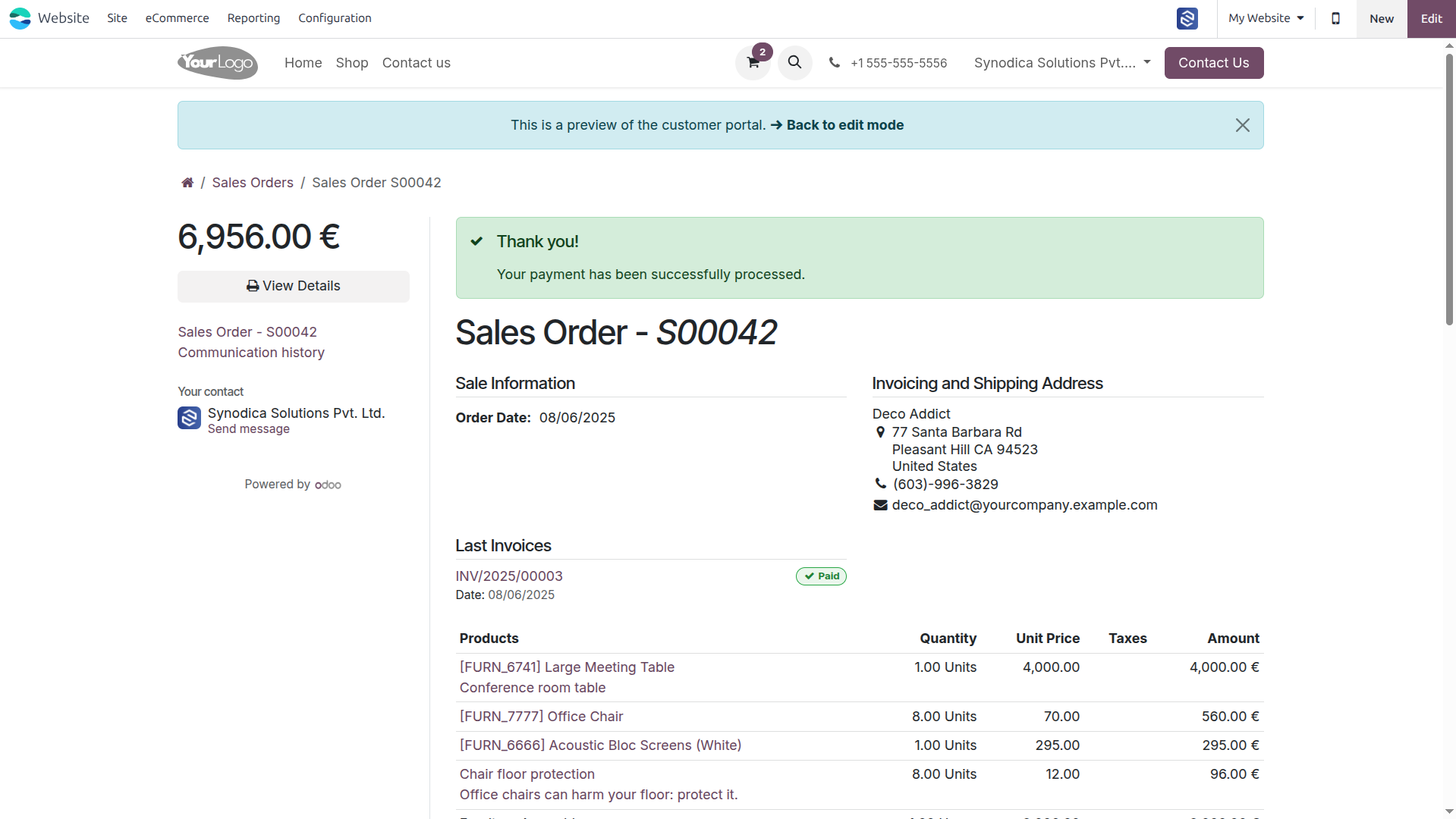Open invoice INV/2025/00003
Screen dimensions: 1456x819
[x=509, y=576]
